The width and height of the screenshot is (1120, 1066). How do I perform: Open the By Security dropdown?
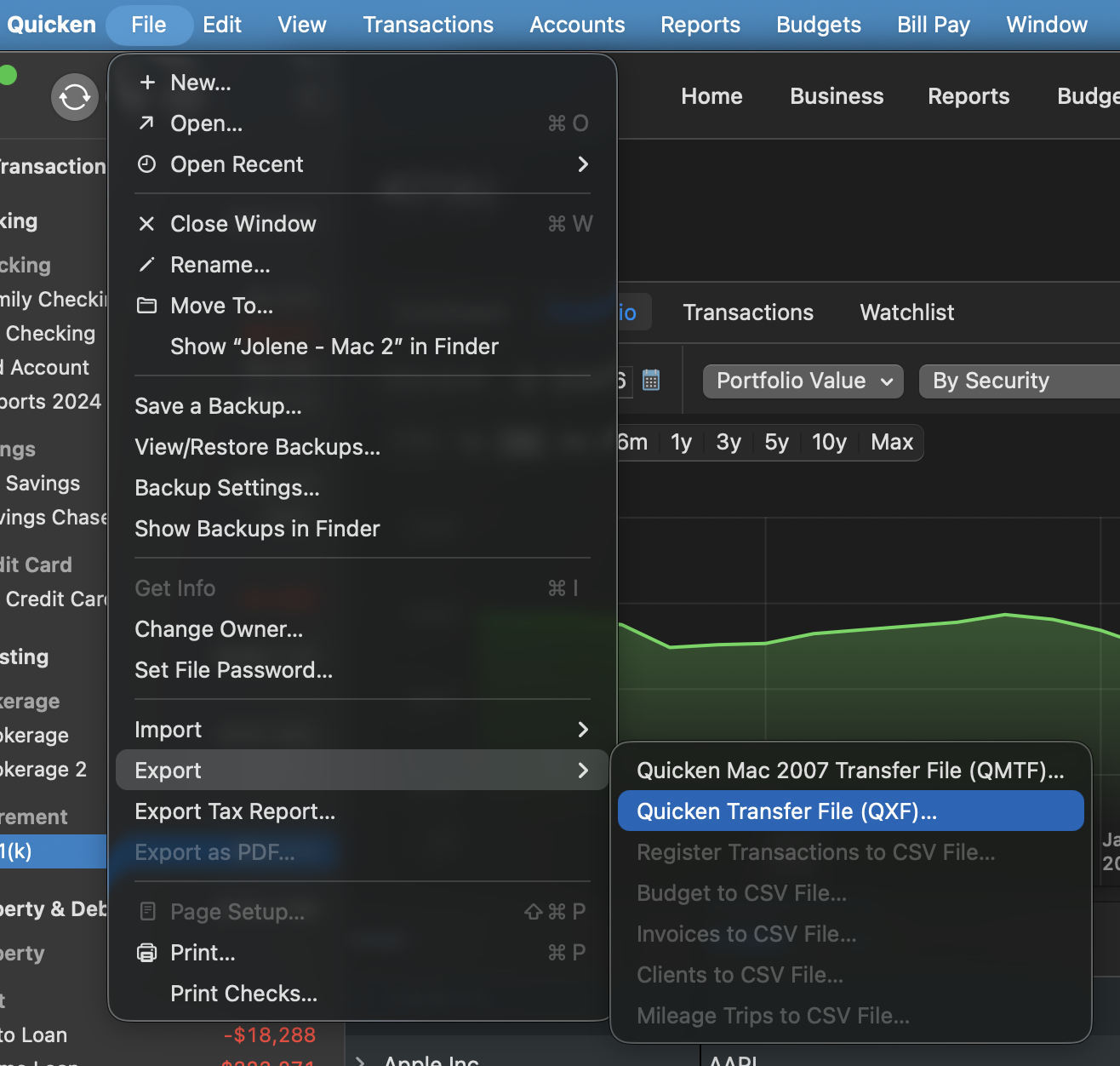(1020, 381)
